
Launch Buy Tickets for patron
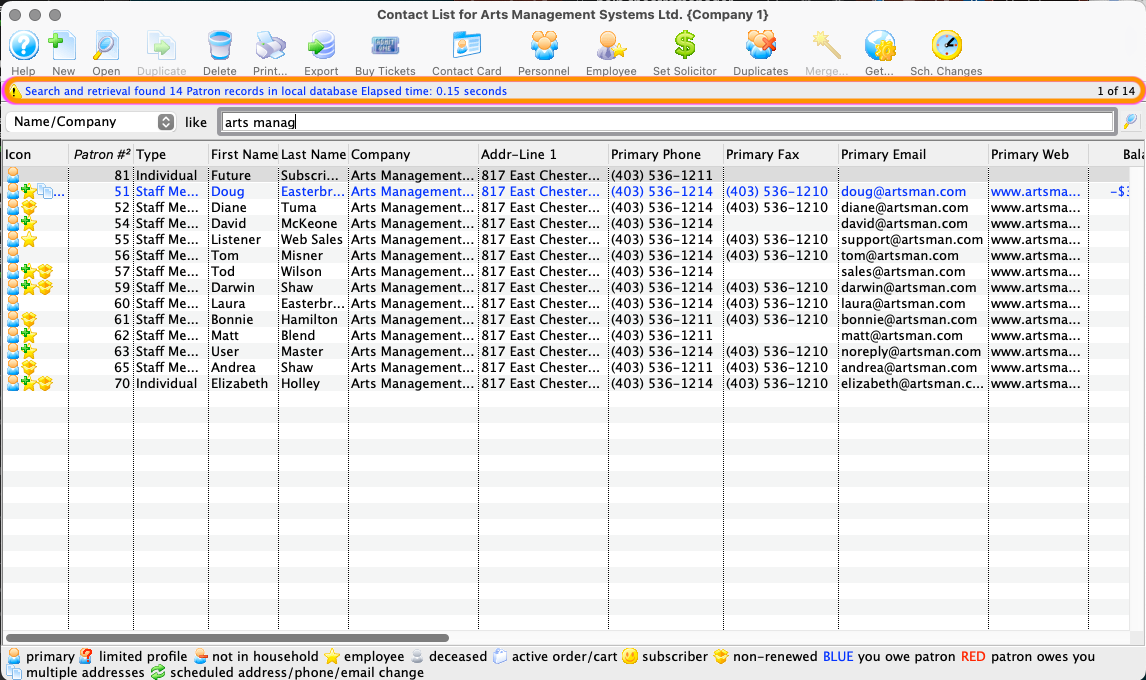[x=385, y=46]
